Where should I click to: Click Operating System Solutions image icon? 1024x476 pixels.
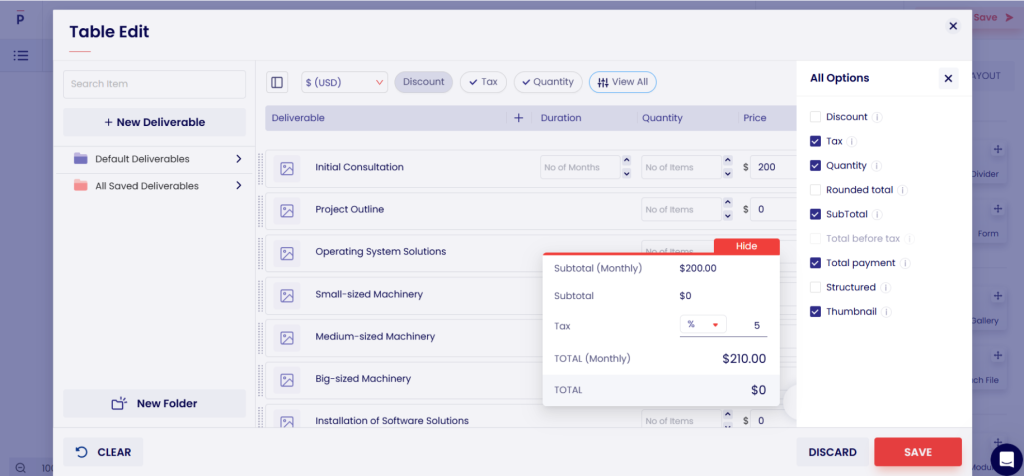coord(287,253)
